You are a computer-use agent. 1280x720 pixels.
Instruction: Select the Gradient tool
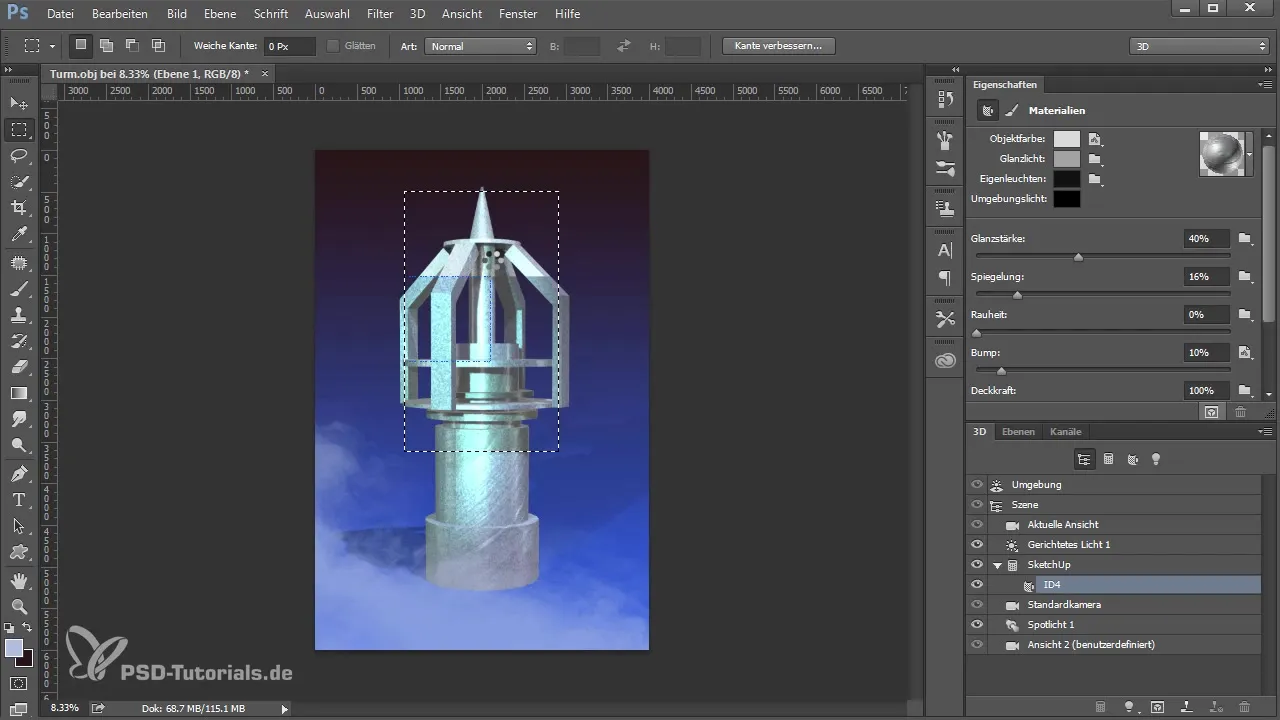click(19, 393)
